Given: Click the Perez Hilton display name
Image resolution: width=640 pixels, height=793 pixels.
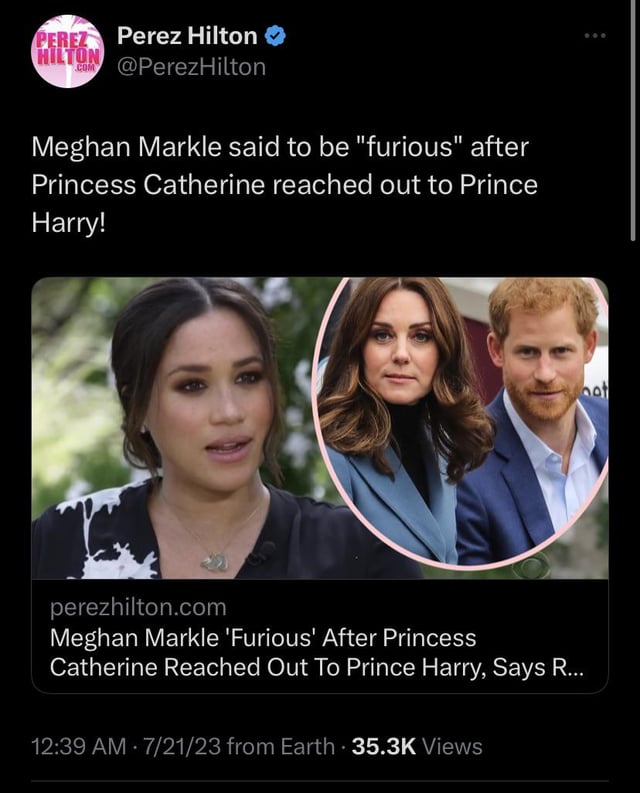Looking at the screenshot, I should 187,36.
